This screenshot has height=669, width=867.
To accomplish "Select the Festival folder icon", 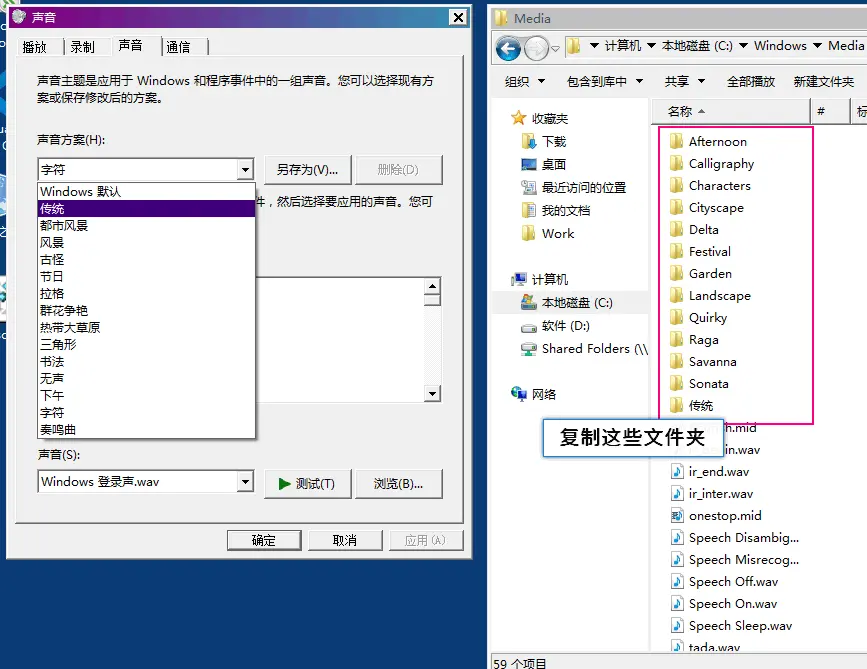I will (676, 252).
